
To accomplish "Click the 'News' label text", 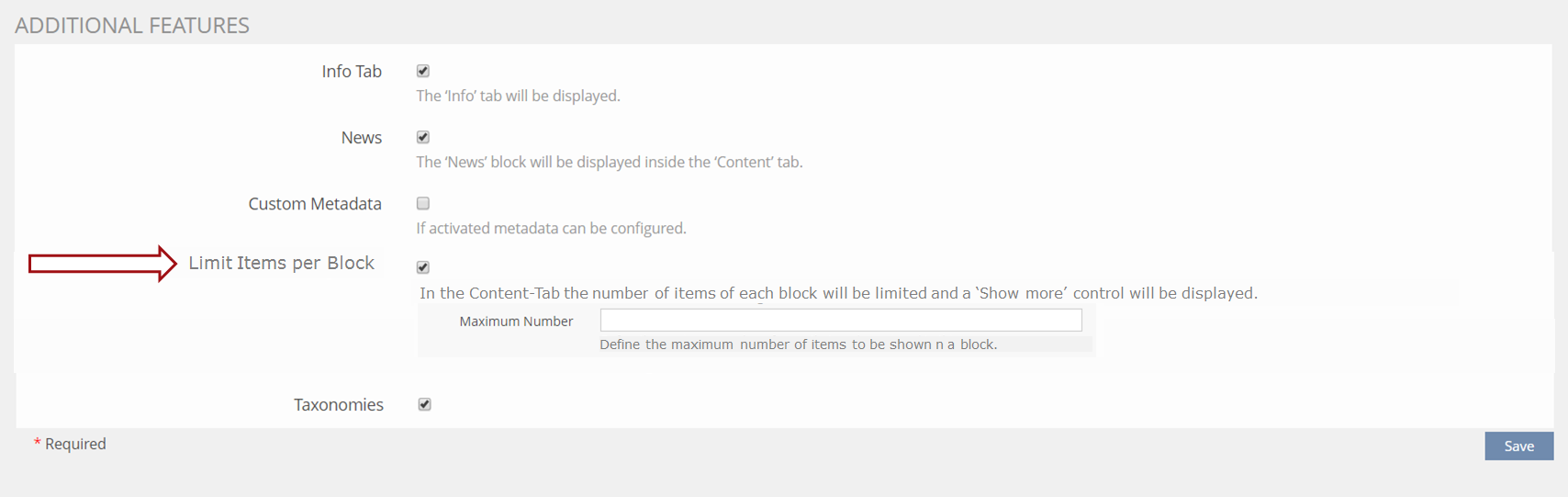I will pyautogui.click(x=361, y=138).
